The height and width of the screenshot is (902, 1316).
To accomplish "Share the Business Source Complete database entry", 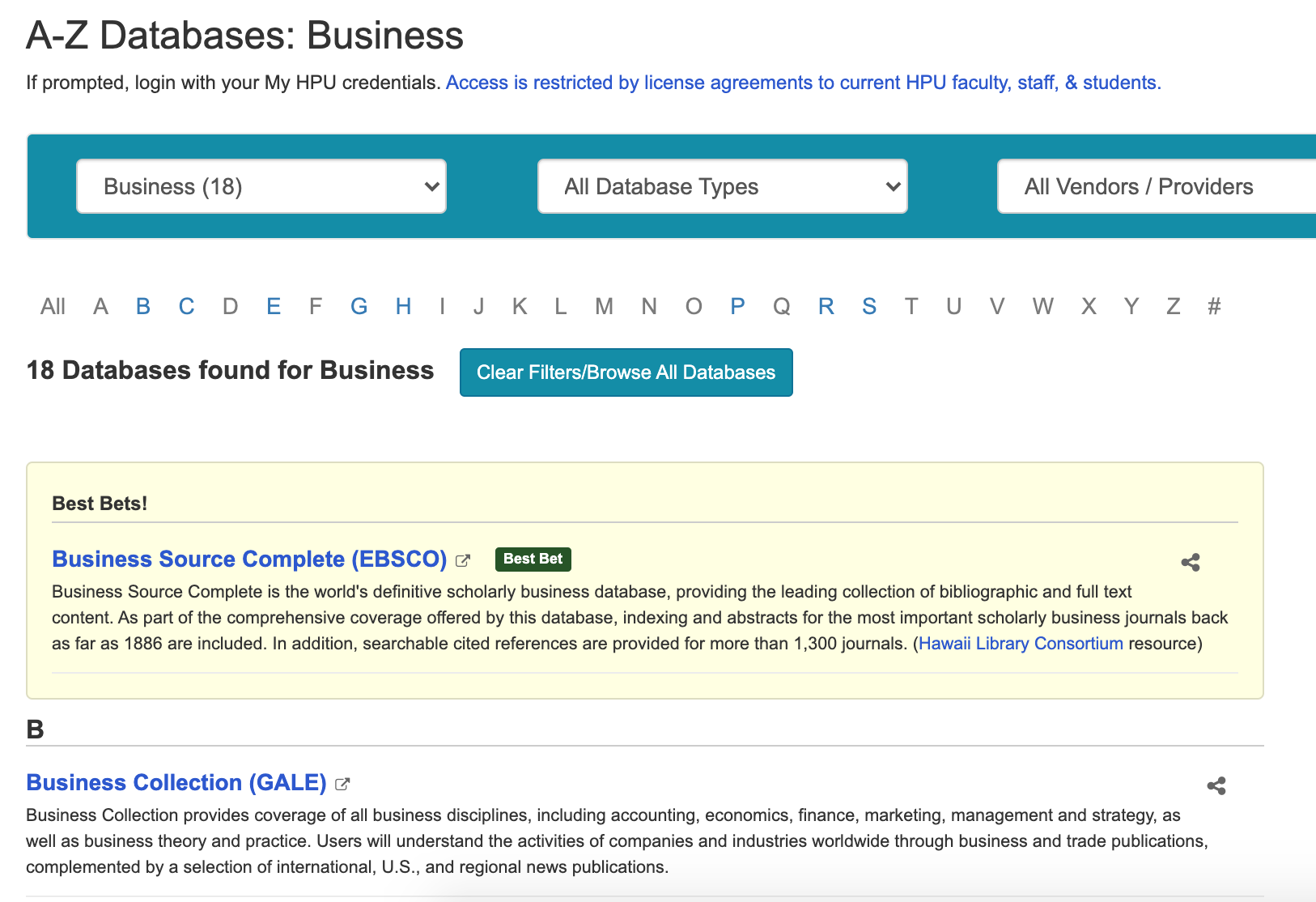I will (x=1190, y=562).
